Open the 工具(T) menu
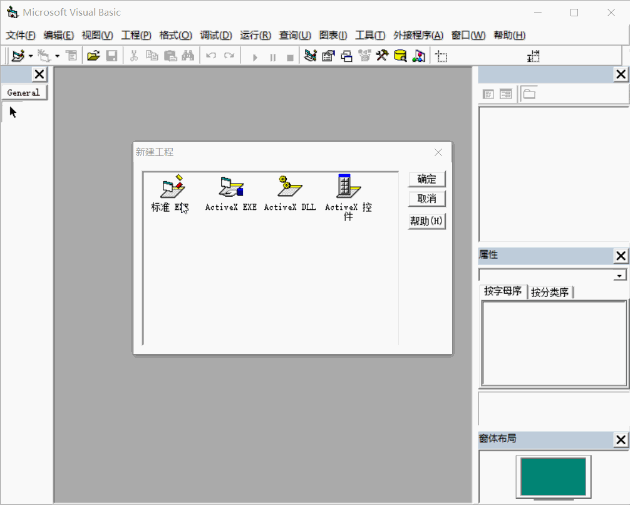630x505 pixels. [x=370, y=35]
